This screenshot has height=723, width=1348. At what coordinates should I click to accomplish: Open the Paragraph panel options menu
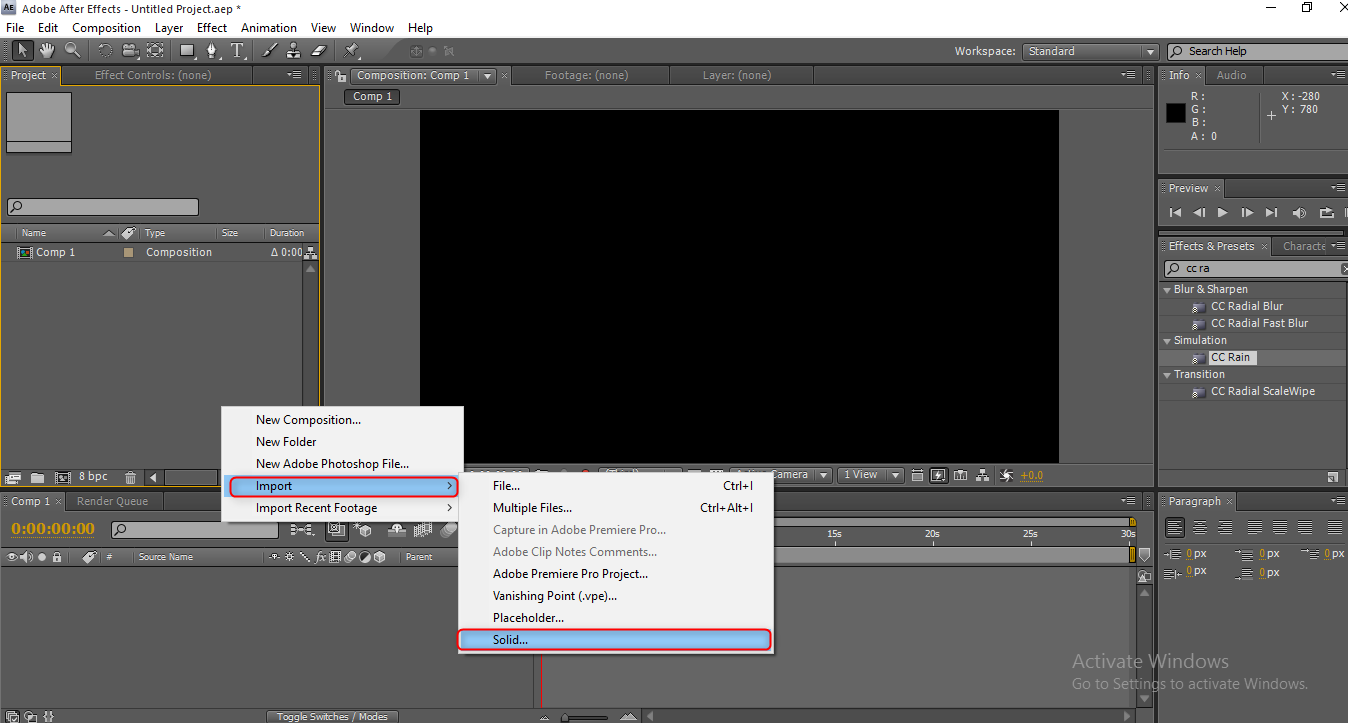[1339, 501]
